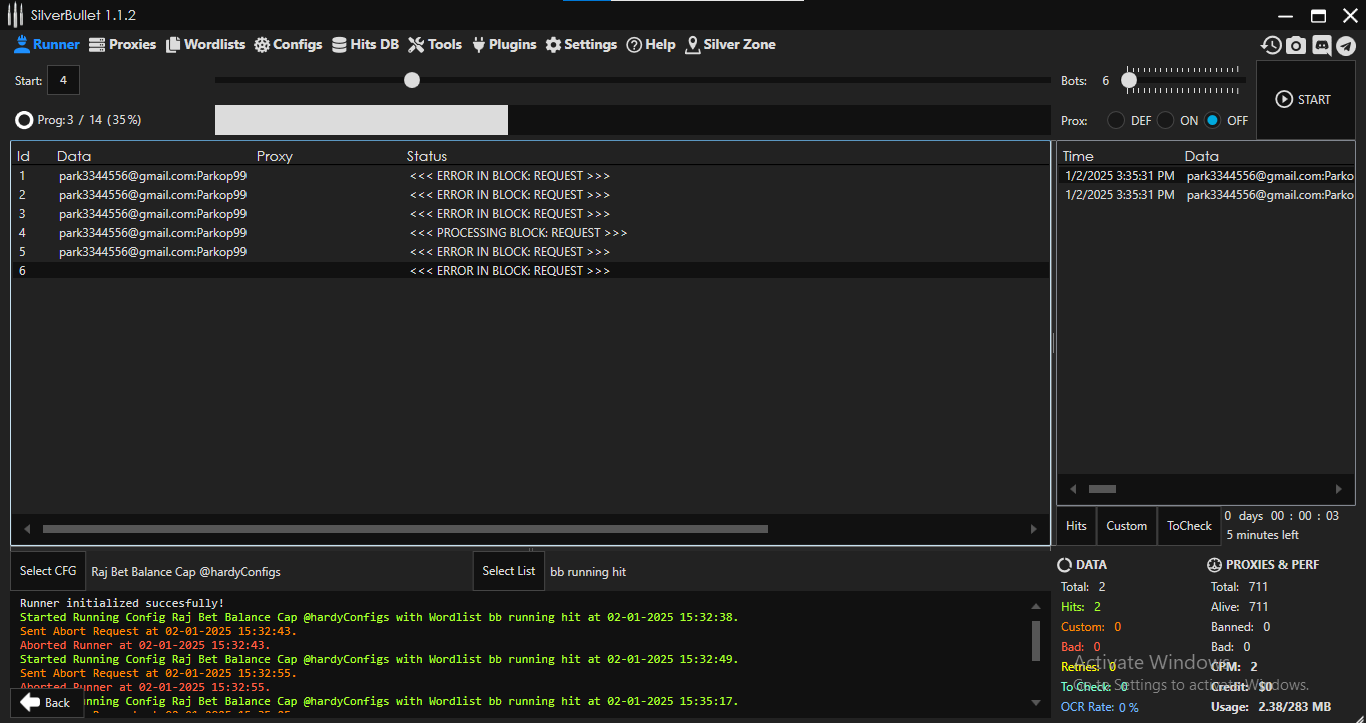Click the Hits: 2 statistic
This screenshot has height=723, width=1366.
1081,607
